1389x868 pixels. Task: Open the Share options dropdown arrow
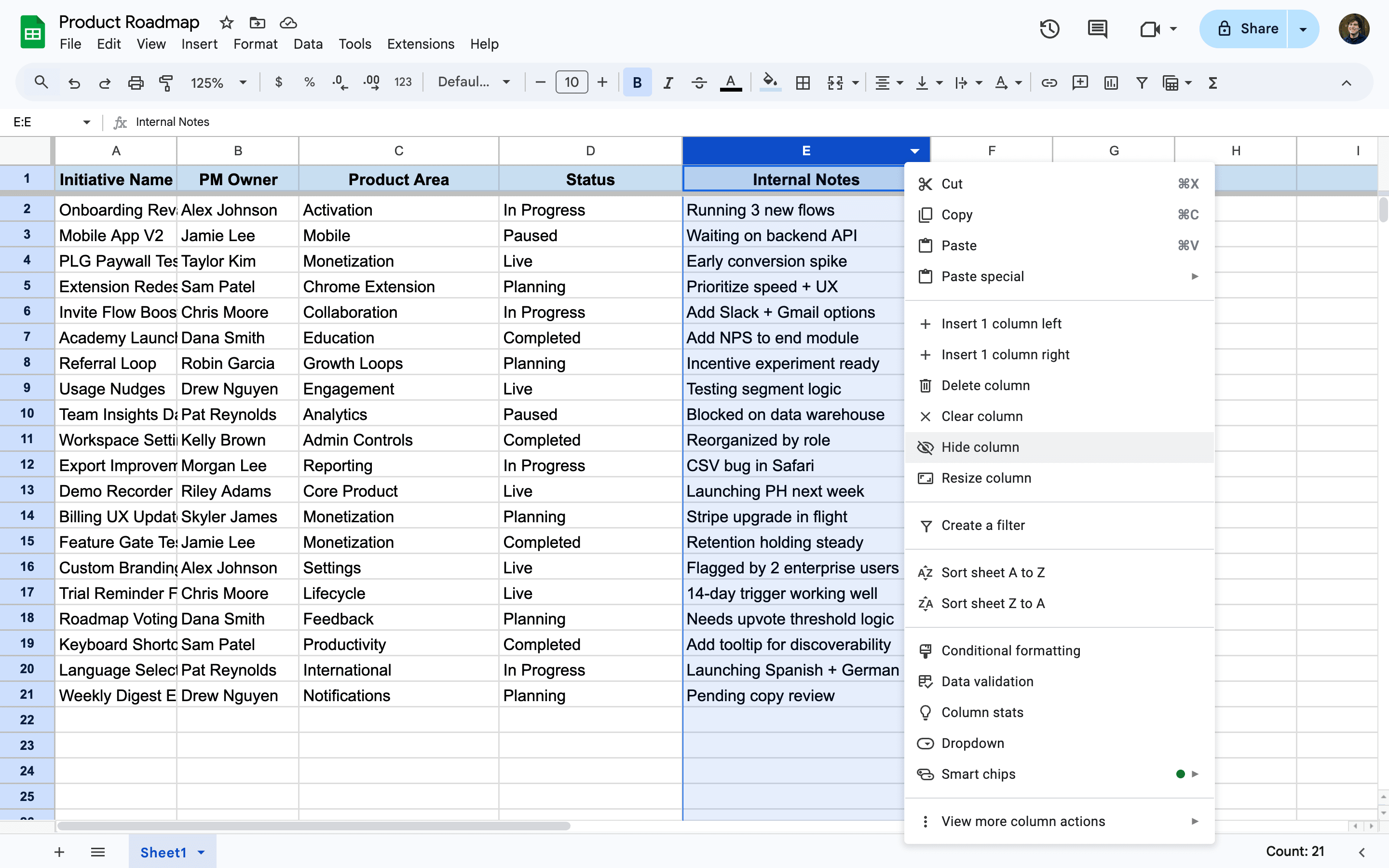point(1303,29)
